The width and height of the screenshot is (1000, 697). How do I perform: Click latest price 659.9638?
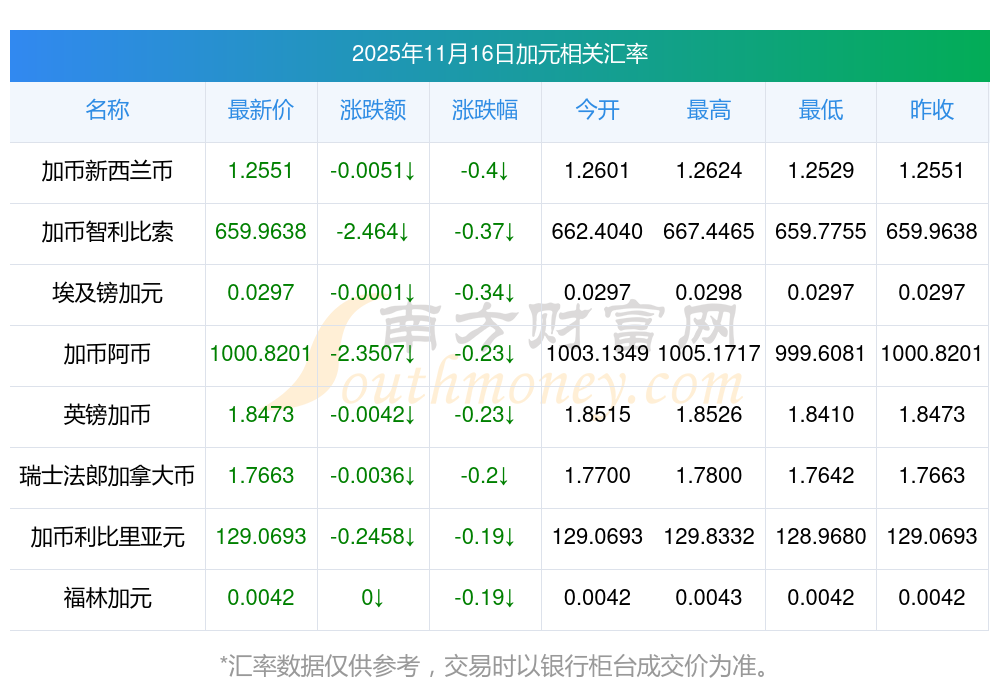tap(261, 232)
